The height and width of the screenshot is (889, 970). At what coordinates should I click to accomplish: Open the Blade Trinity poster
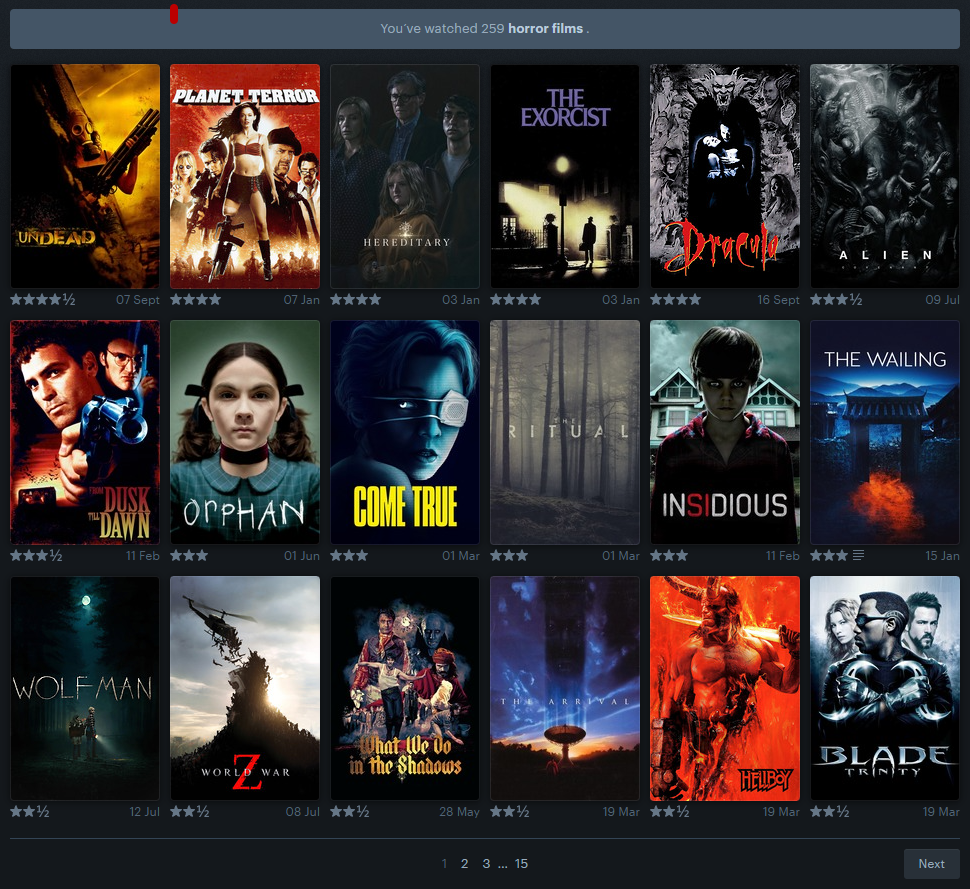(x=885, y=689)
